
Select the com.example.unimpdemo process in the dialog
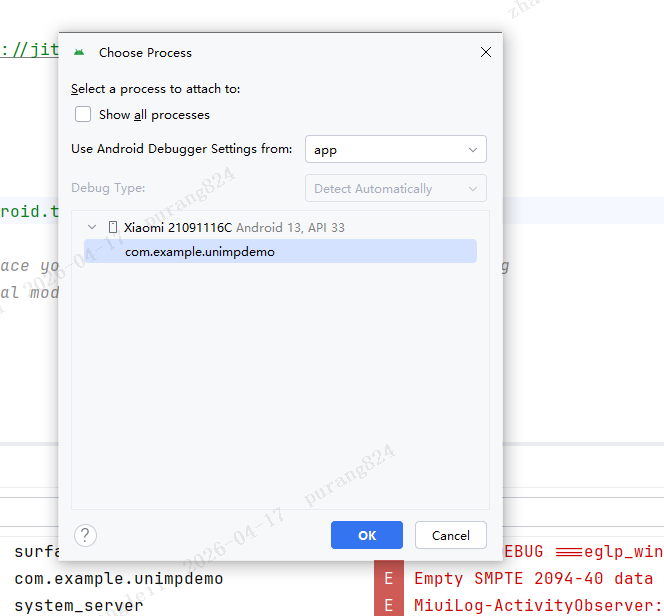199,252
